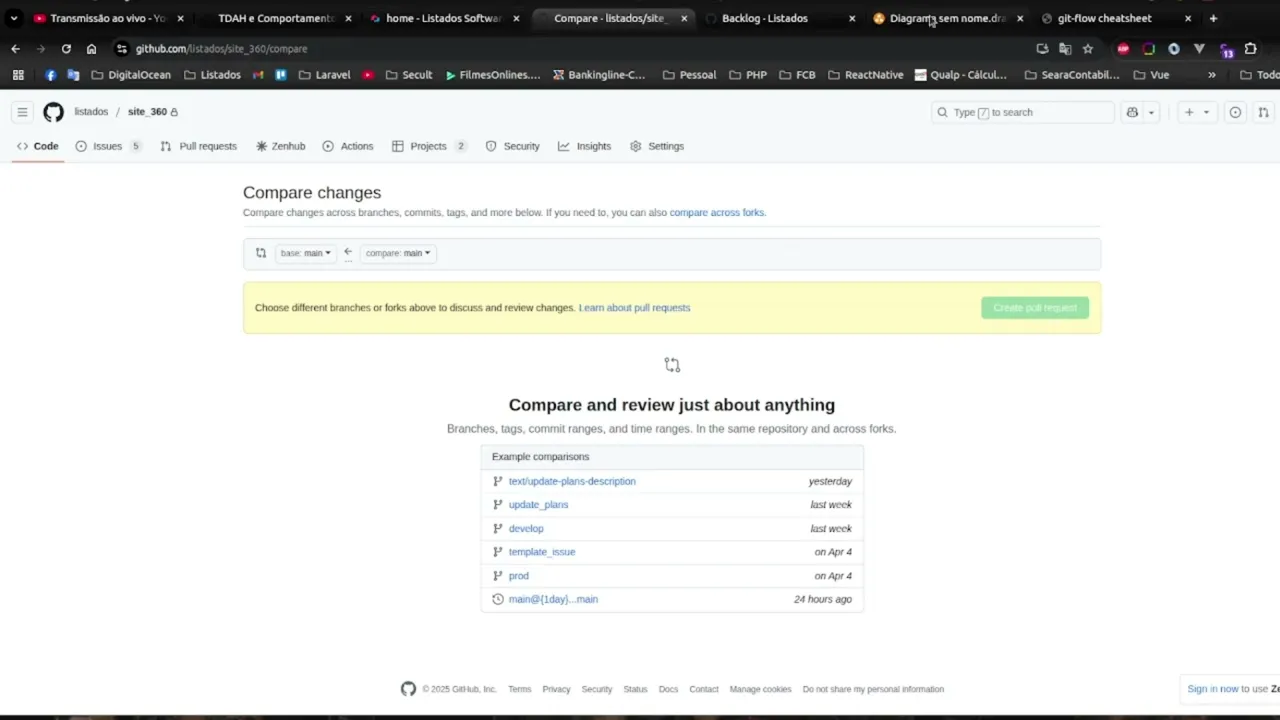Bookmark this page with the star icon
This screenshot has height=720, width=1280.
(x=1088, y=48)
